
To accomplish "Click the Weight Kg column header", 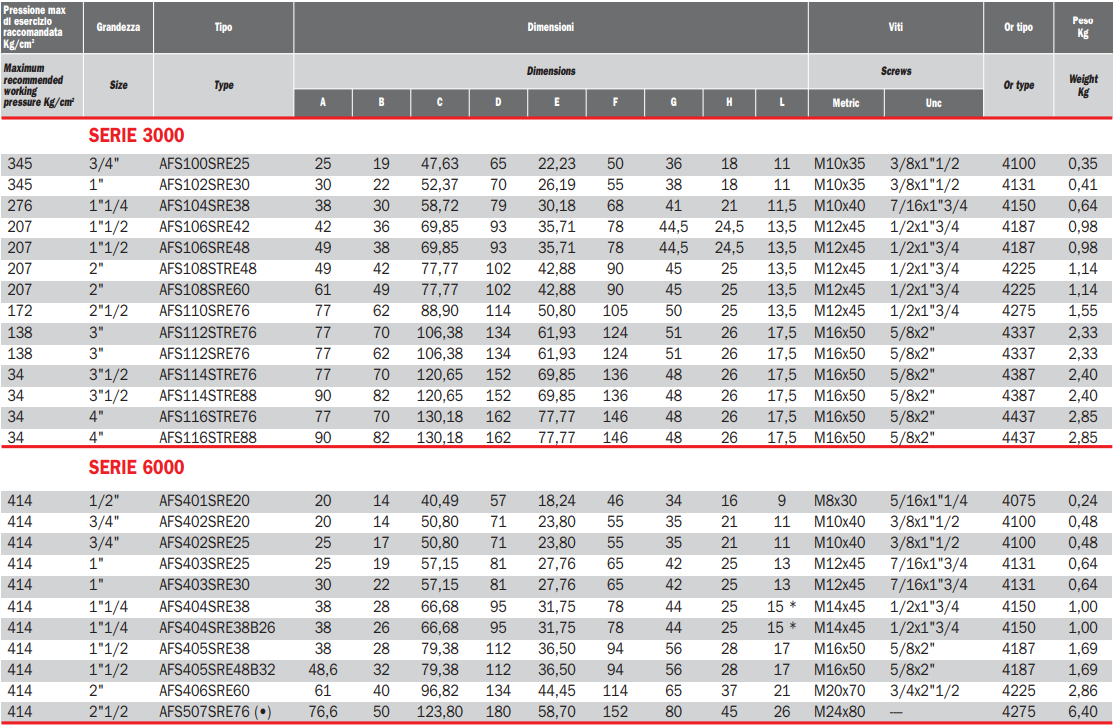I will point(1083,86).
